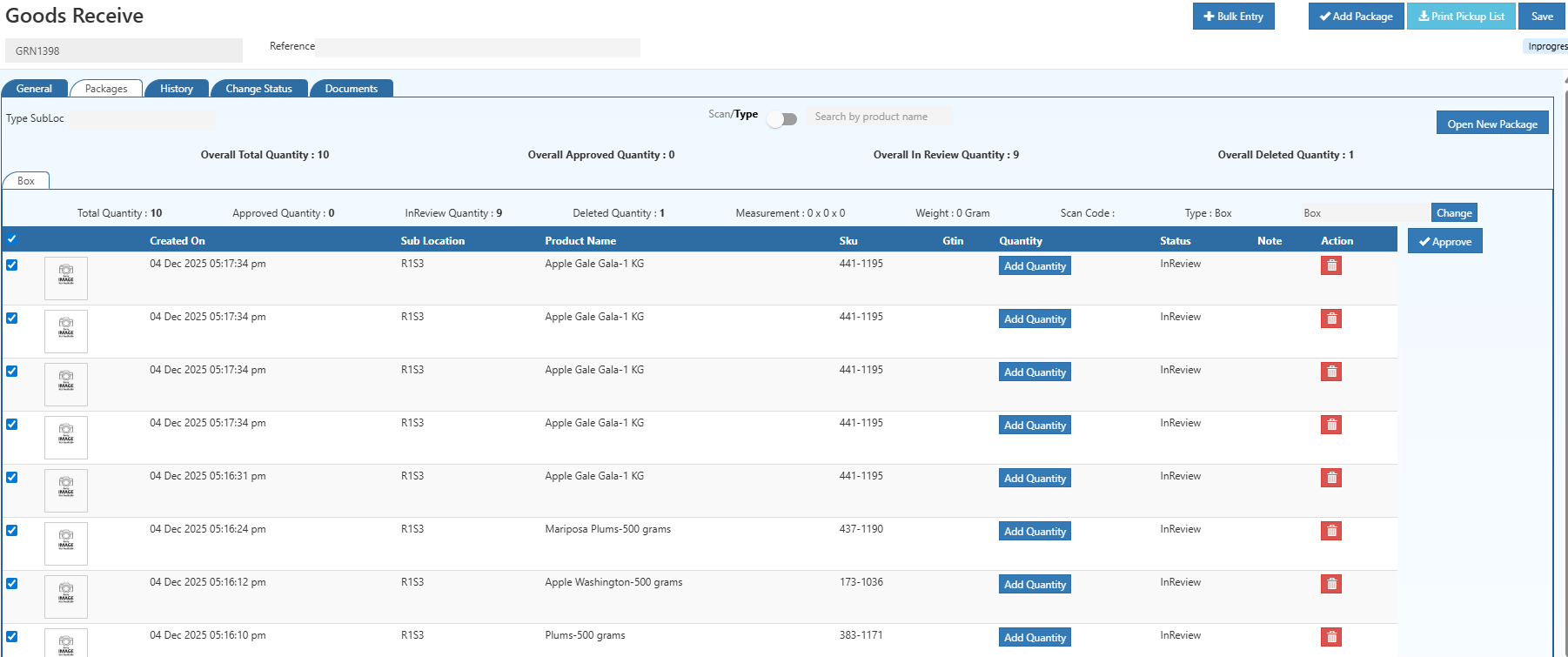Click the Change type button
Screen dimensions: 1568x657
(x=1454, y=213)
